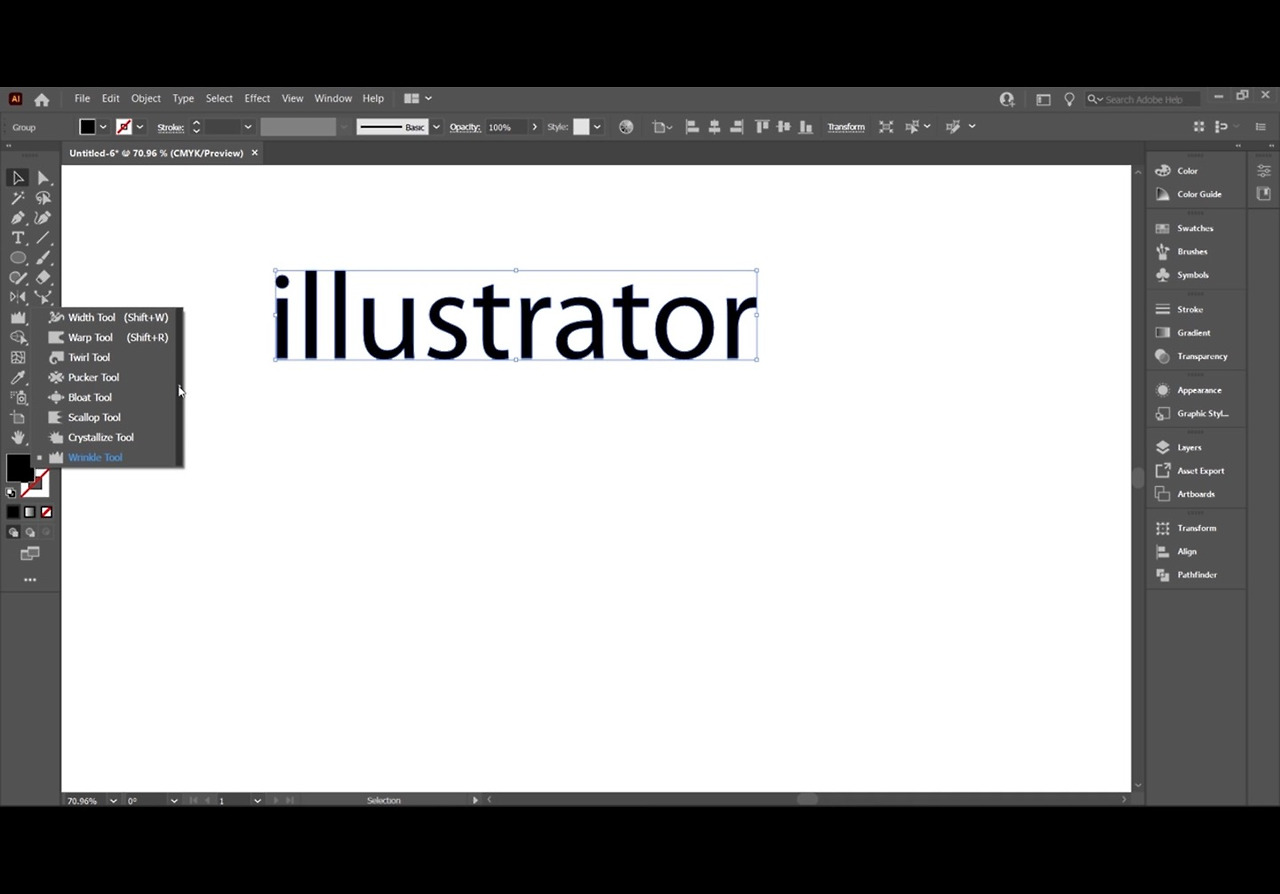This screenshot has width=1280, height=894.
Task: Open the zoom level dropdown
Action: pyautogui.click(x=113, y=800)
